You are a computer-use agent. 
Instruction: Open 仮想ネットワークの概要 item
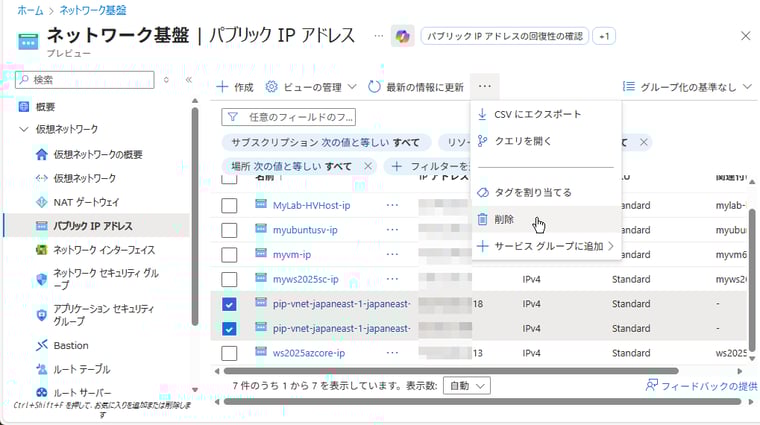click(x=97, y=155)
